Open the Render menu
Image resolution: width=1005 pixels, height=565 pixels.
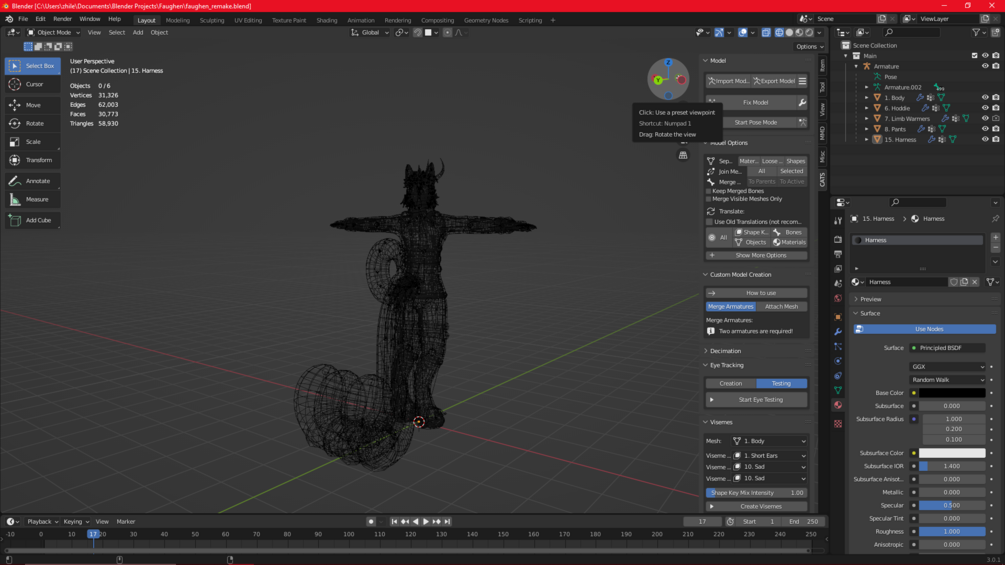click(62, 19)
